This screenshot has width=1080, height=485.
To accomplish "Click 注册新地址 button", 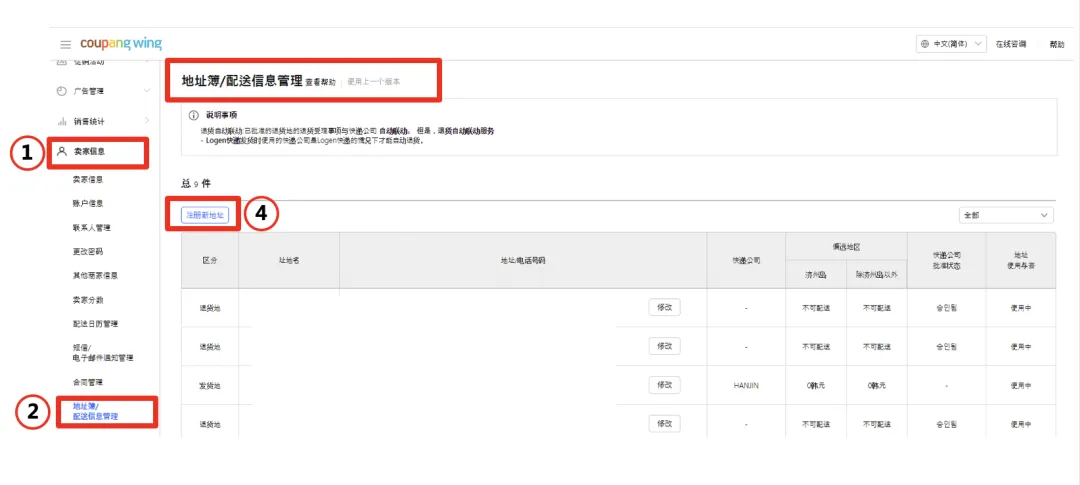I will (x=205, y=216).
